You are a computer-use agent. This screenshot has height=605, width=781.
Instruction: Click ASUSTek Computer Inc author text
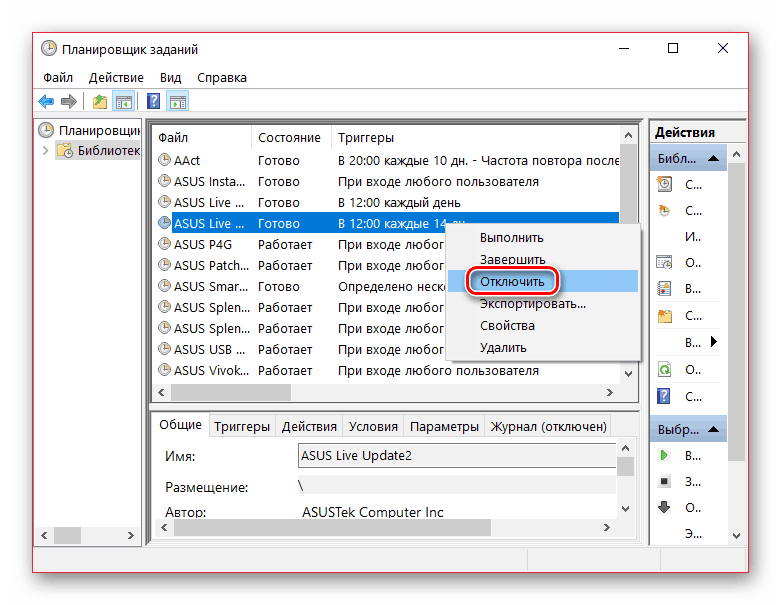(373, 512)
